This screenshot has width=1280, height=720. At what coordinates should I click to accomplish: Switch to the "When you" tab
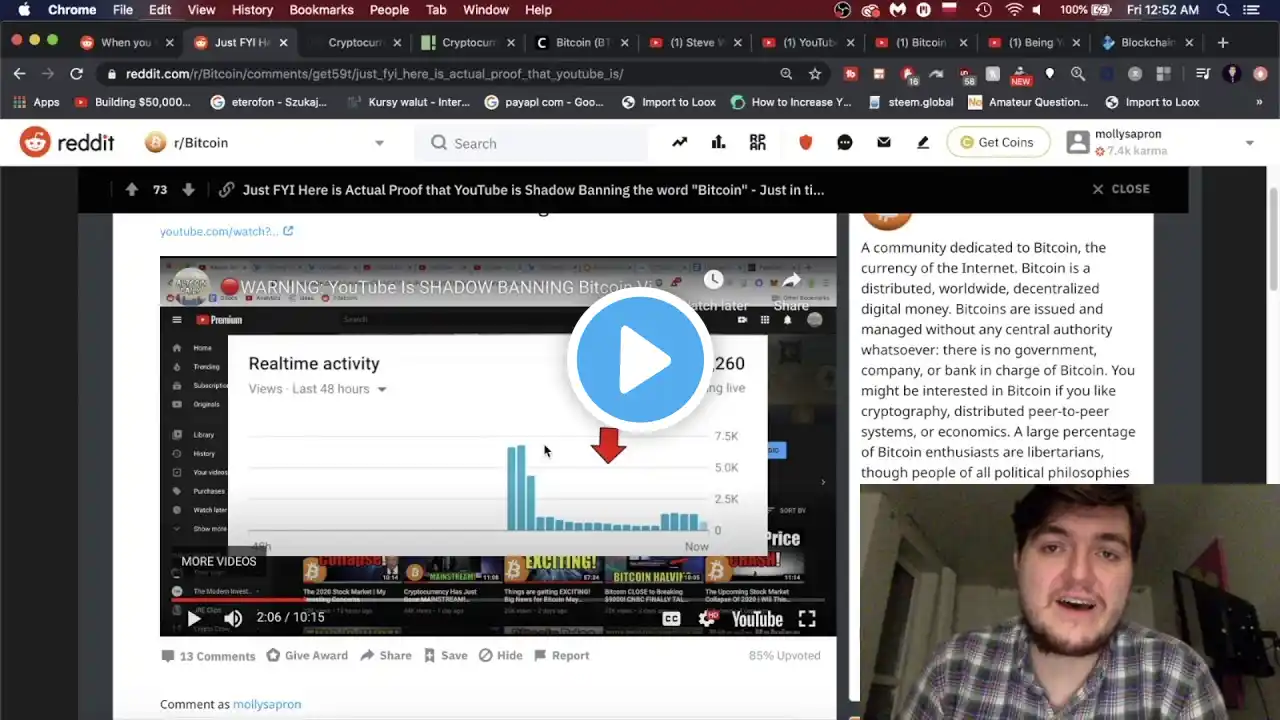pyautogui.click(x=127, y=43)
